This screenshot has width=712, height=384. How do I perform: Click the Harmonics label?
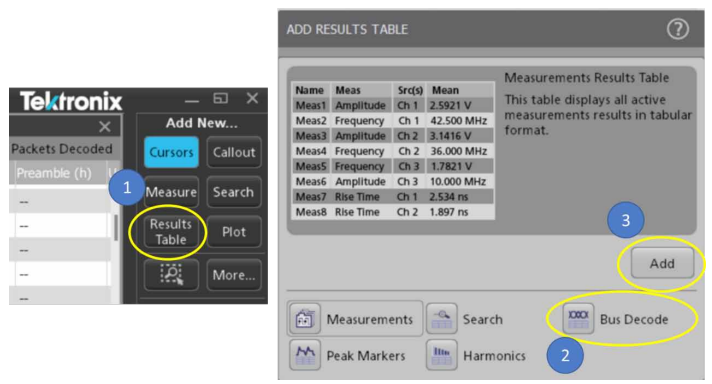click(494, 355)
